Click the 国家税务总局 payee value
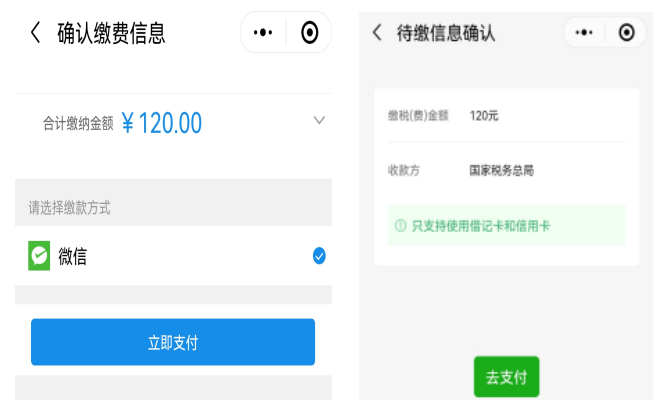This screenshot has height=413, width=666. [x=502, y=170]
